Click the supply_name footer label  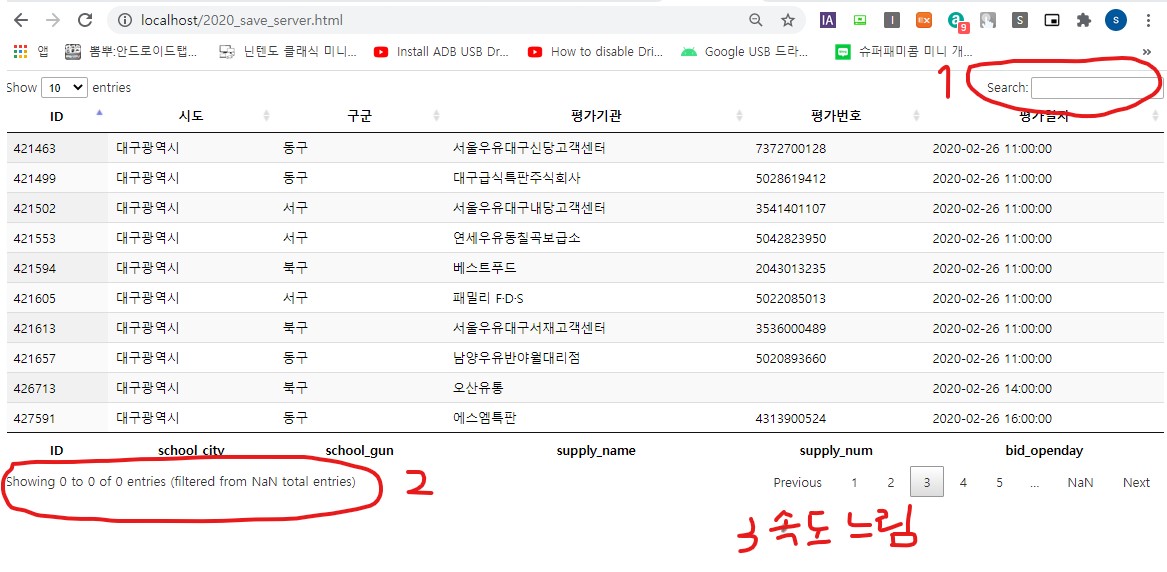[596, 451]
